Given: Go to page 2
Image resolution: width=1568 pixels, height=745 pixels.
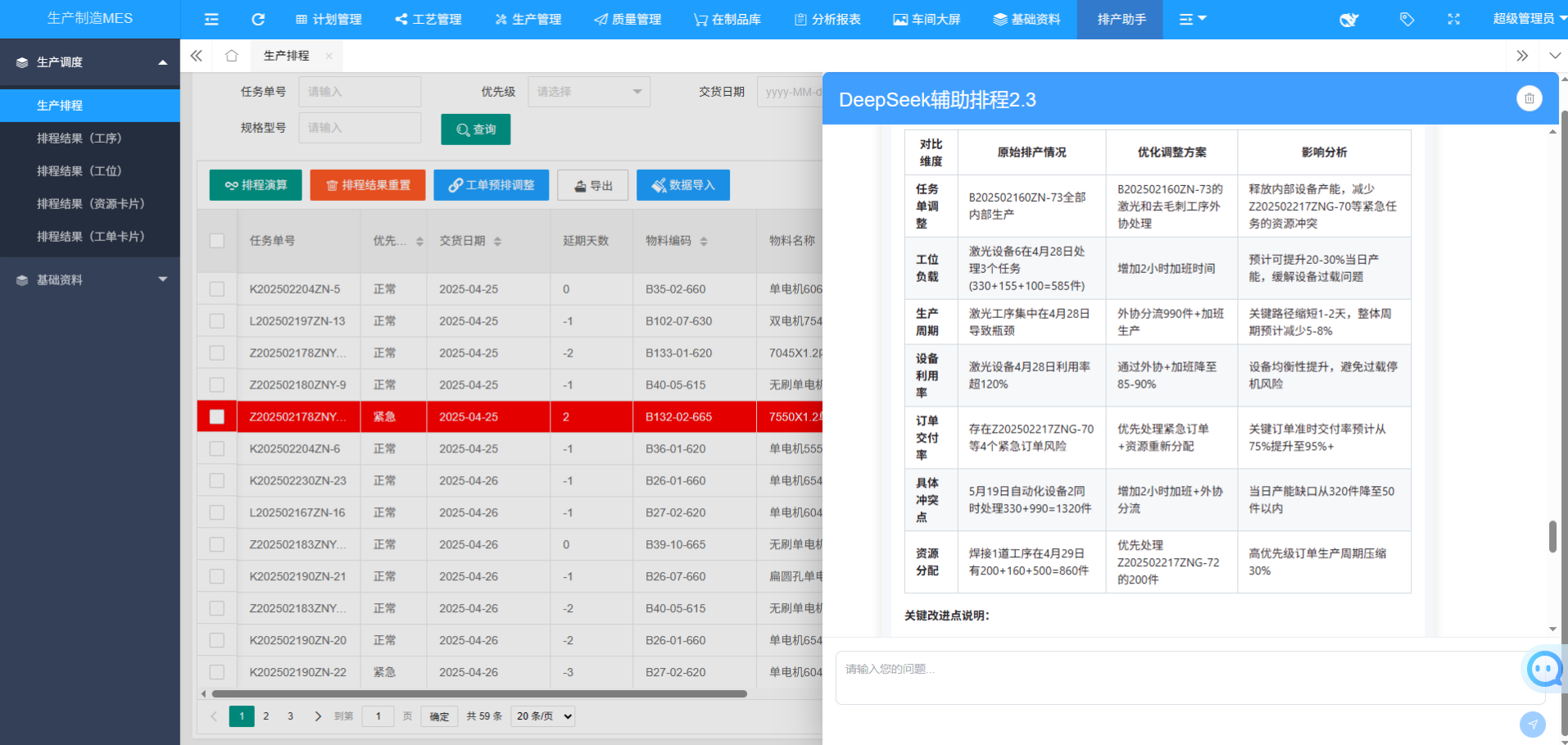Looking at the screenshot, I should (x=266, y=716).
